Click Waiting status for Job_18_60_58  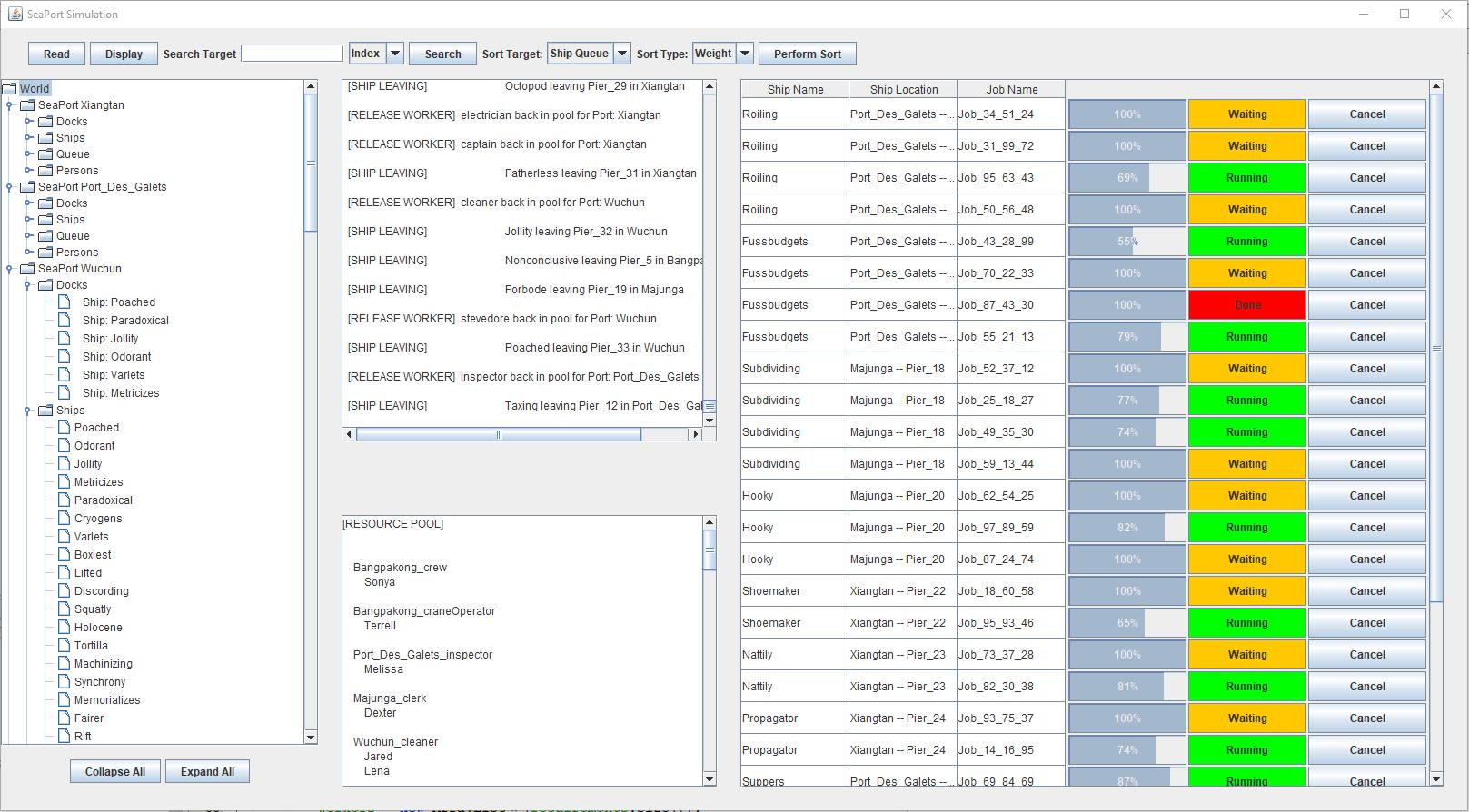tap(1247, 591)
